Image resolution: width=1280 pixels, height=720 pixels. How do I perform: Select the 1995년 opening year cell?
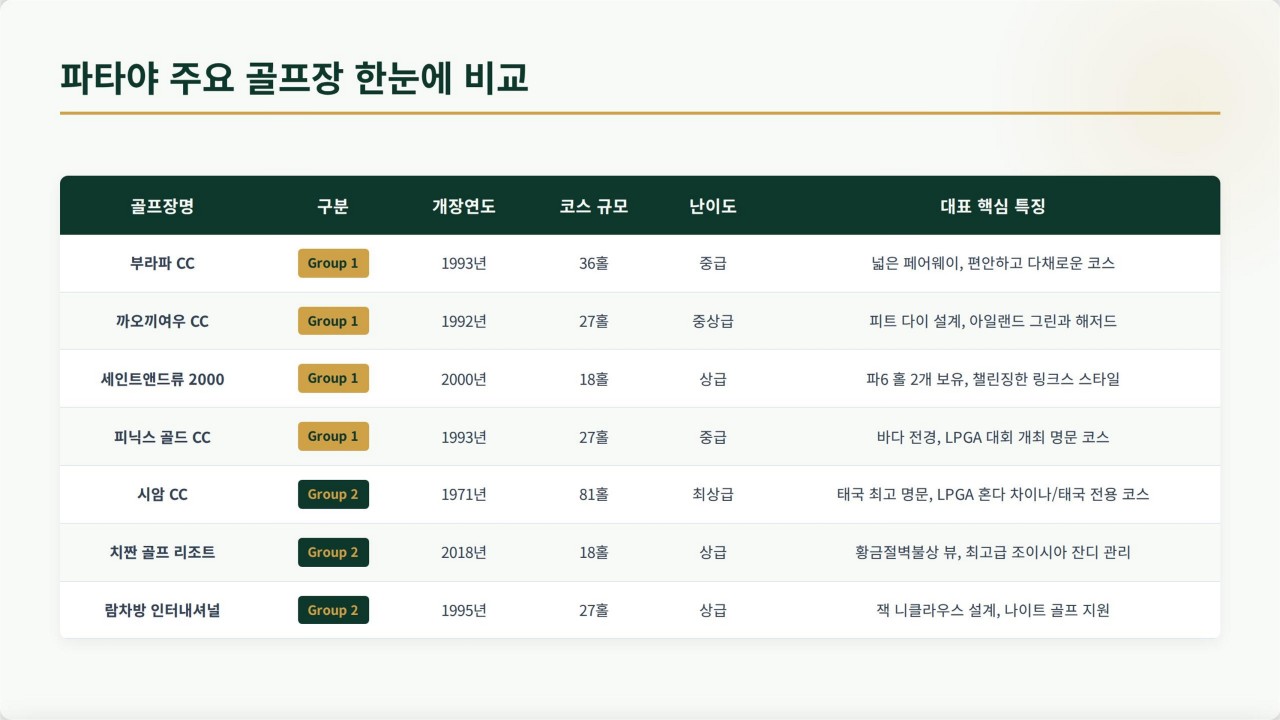point(464,610)
